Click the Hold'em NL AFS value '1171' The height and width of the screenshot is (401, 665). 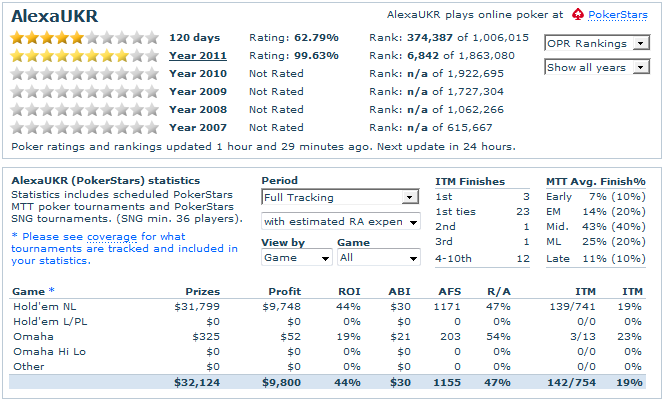(x=447, y=307)
